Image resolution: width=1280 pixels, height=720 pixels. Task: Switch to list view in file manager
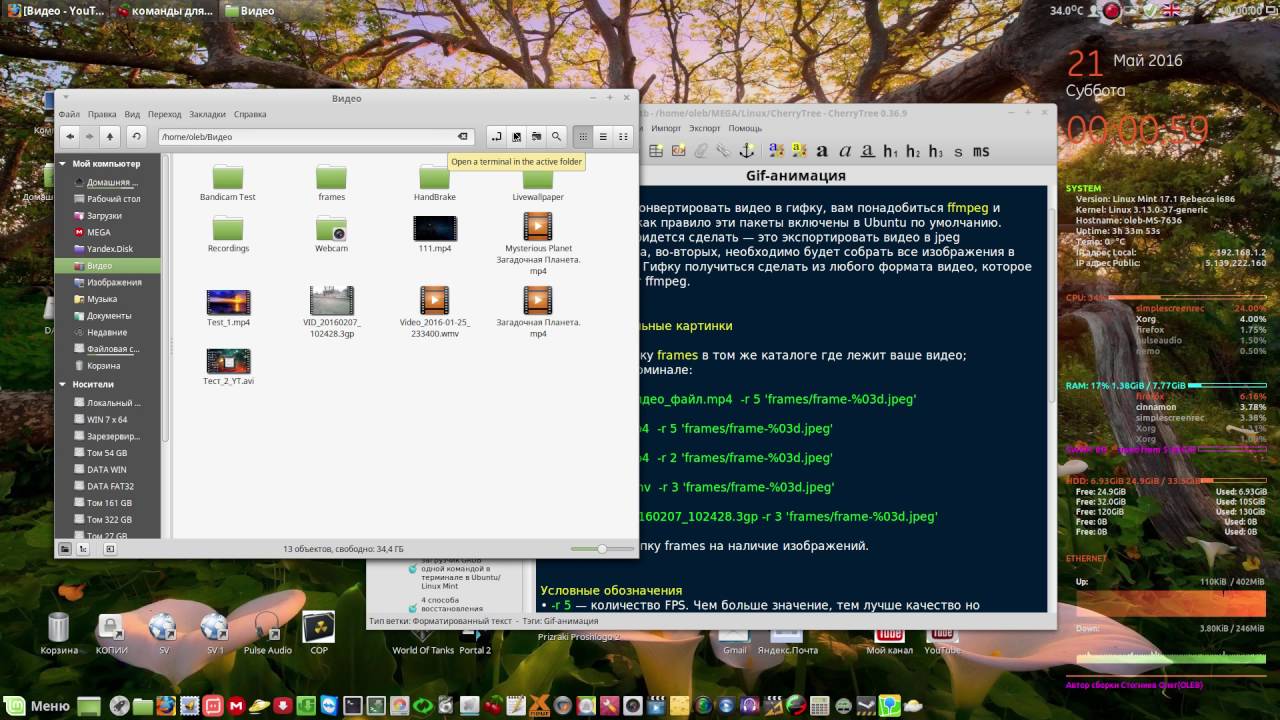click(603, 136)
